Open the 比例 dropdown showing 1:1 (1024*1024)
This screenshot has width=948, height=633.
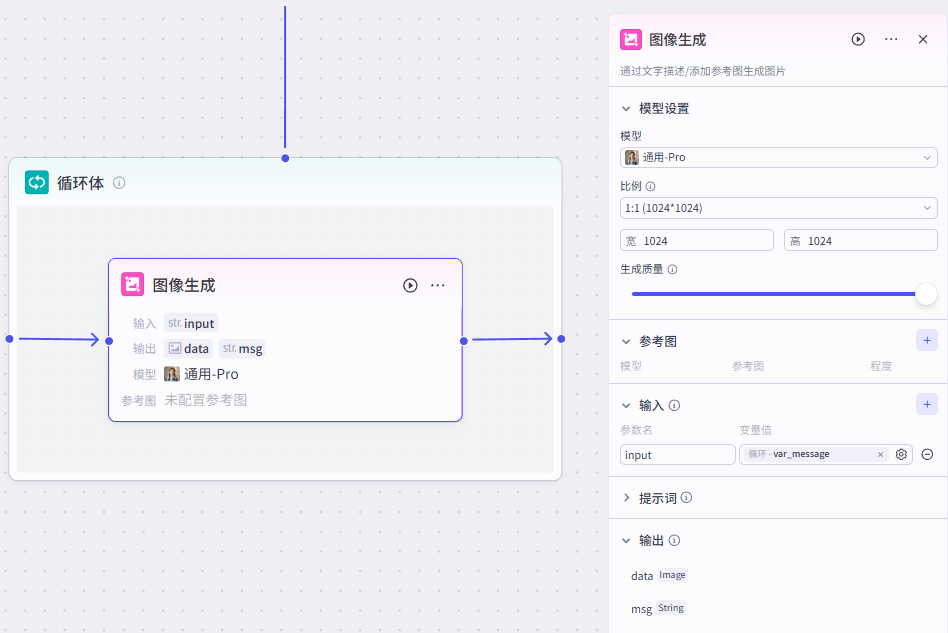click(x=779, y=208)
